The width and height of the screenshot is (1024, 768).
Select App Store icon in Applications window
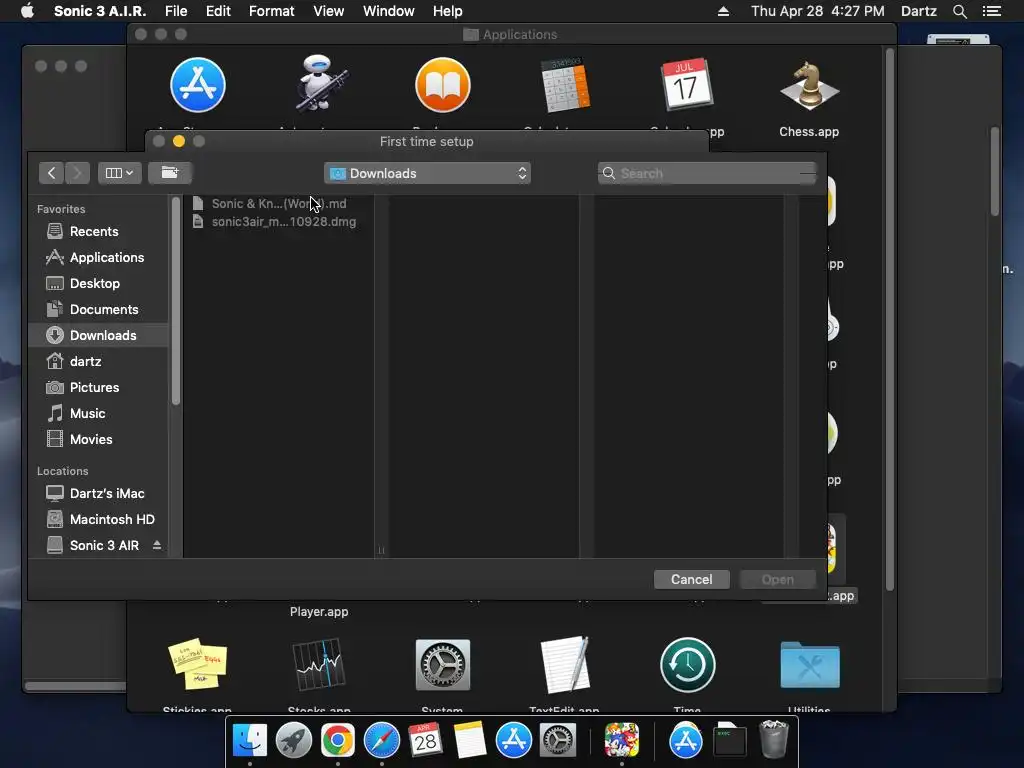click(198, 85)
